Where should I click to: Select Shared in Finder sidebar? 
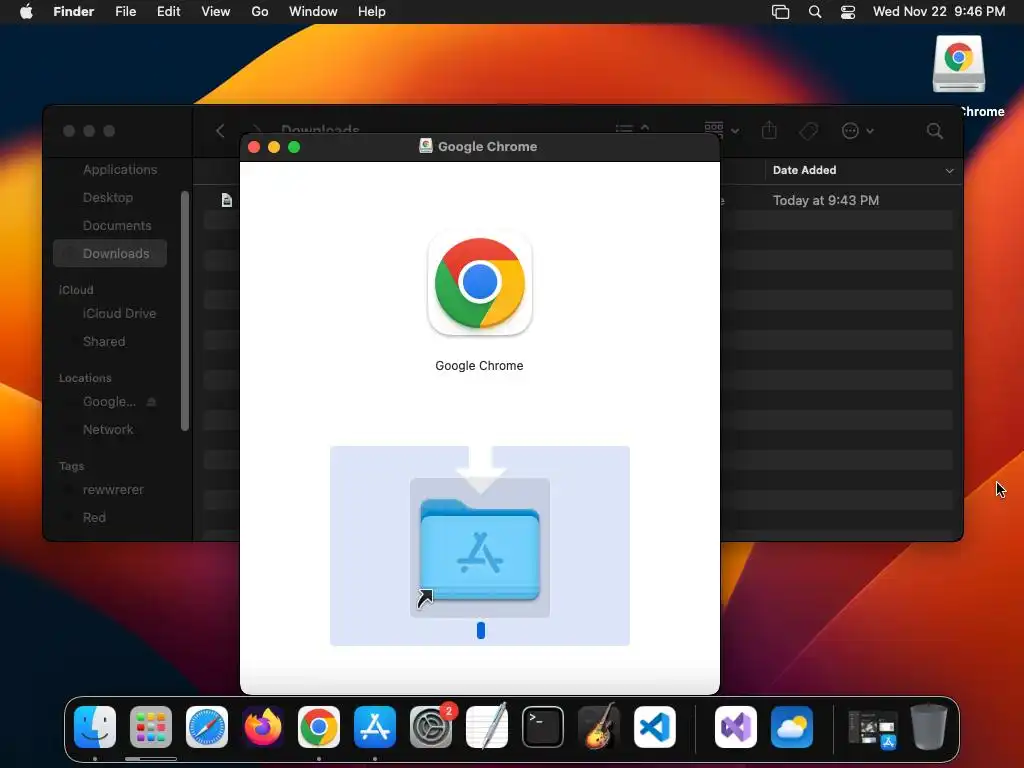coord(104,342)
